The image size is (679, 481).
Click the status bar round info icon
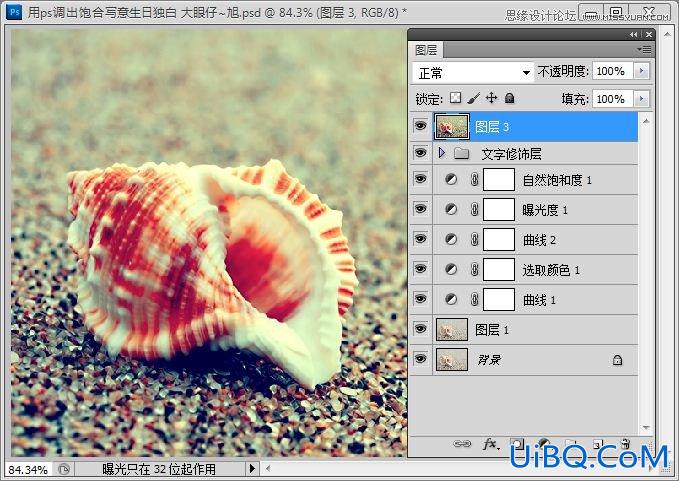pos(64,469)
